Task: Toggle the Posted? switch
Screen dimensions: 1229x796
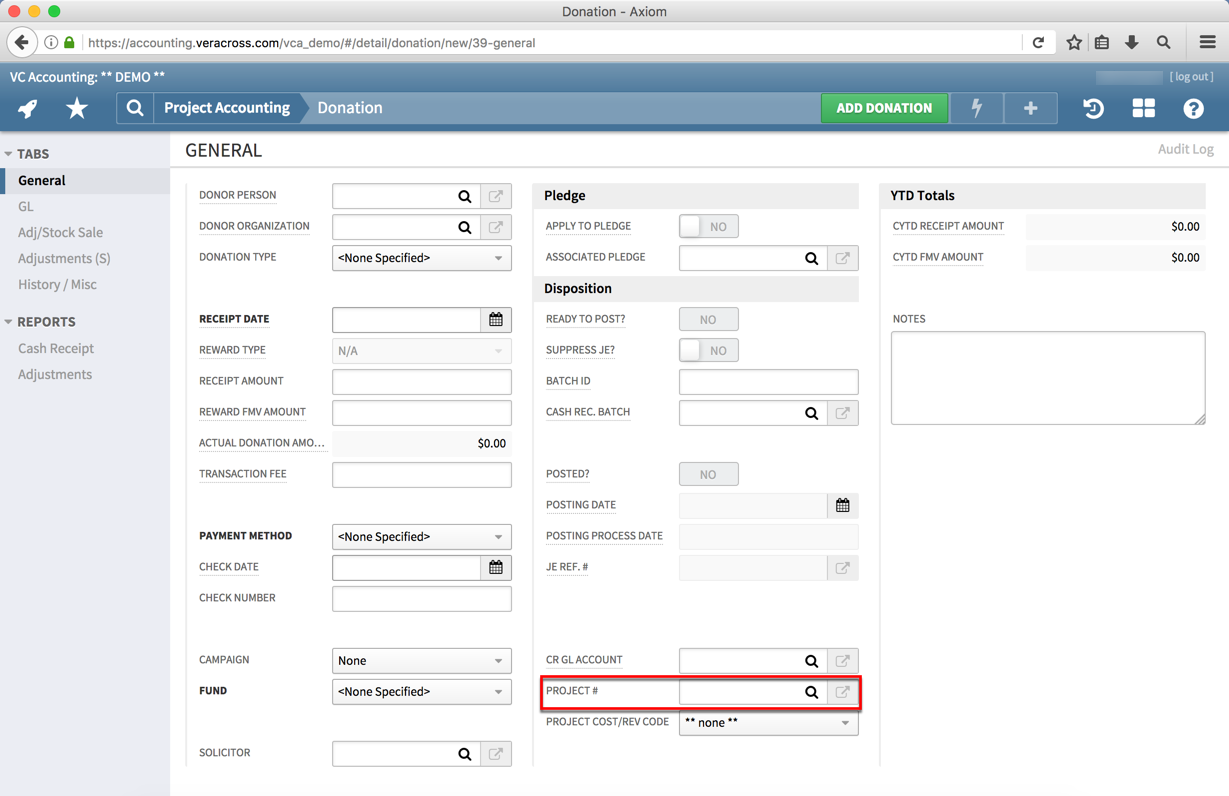Action: click(x=709, y=475)
